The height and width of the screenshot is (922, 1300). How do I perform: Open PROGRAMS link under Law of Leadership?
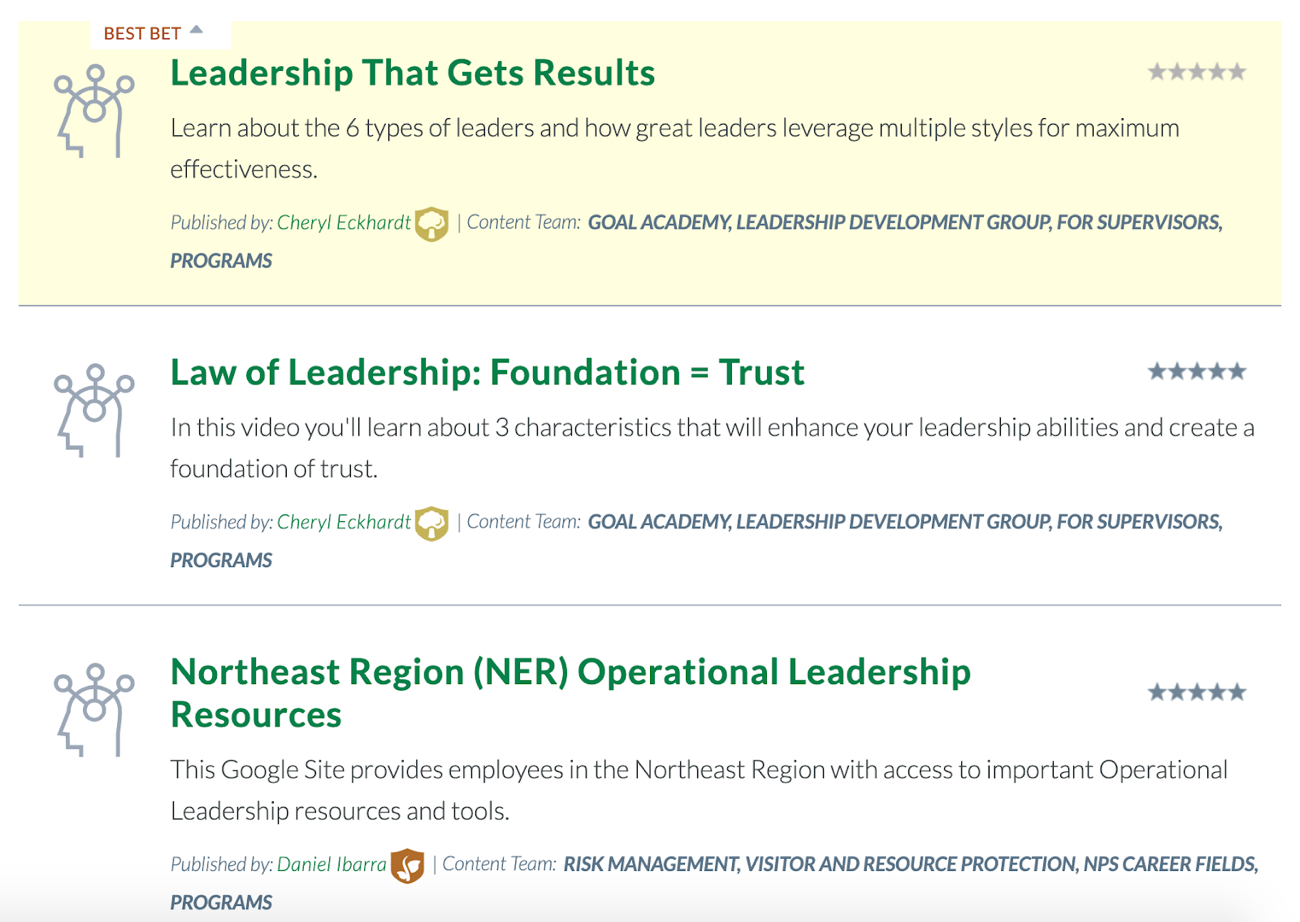[x=221, y=561]
